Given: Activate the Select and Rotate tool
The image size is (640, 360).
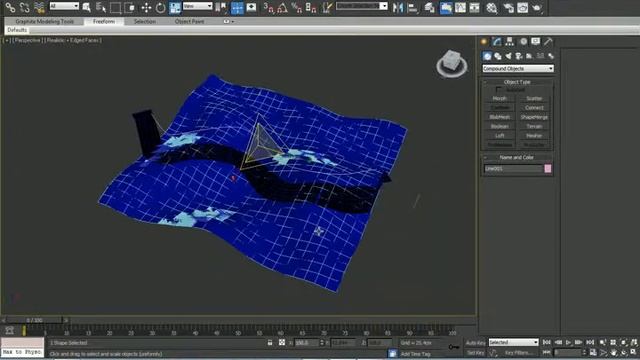Looking at the screenshot, I should 160,7.
